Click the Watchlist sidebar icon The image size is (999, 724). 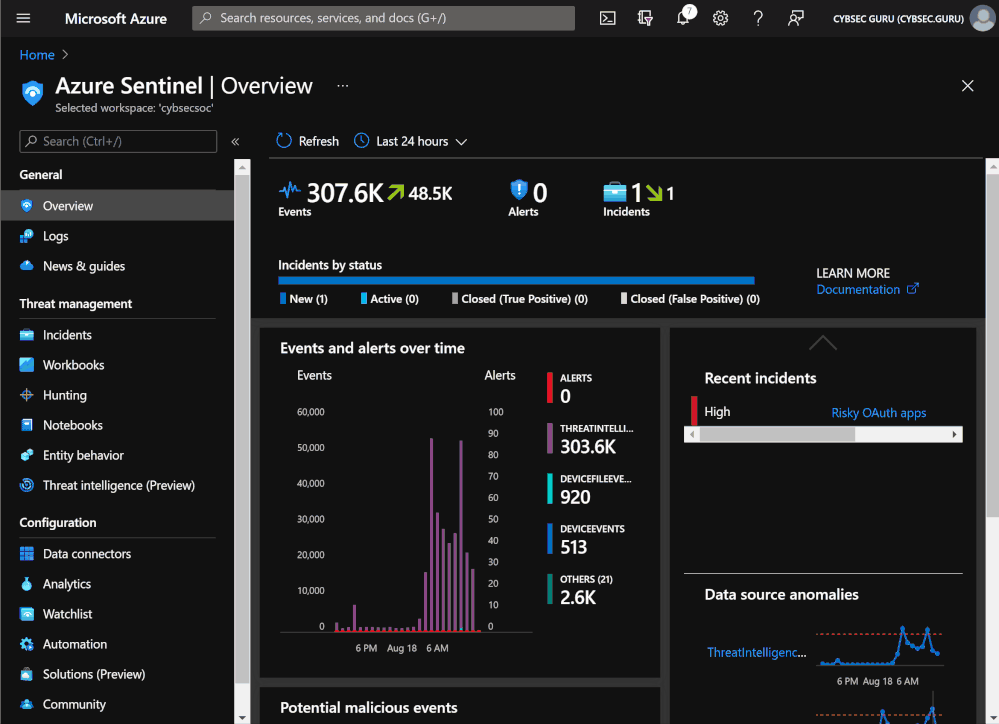point(27,614)
